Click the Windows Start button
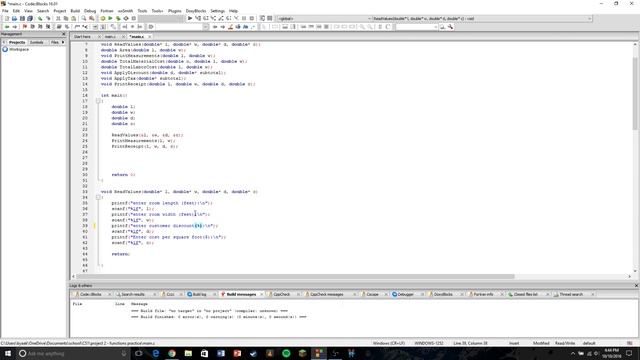Screen dimensions: 640x360 coord(8,353)
